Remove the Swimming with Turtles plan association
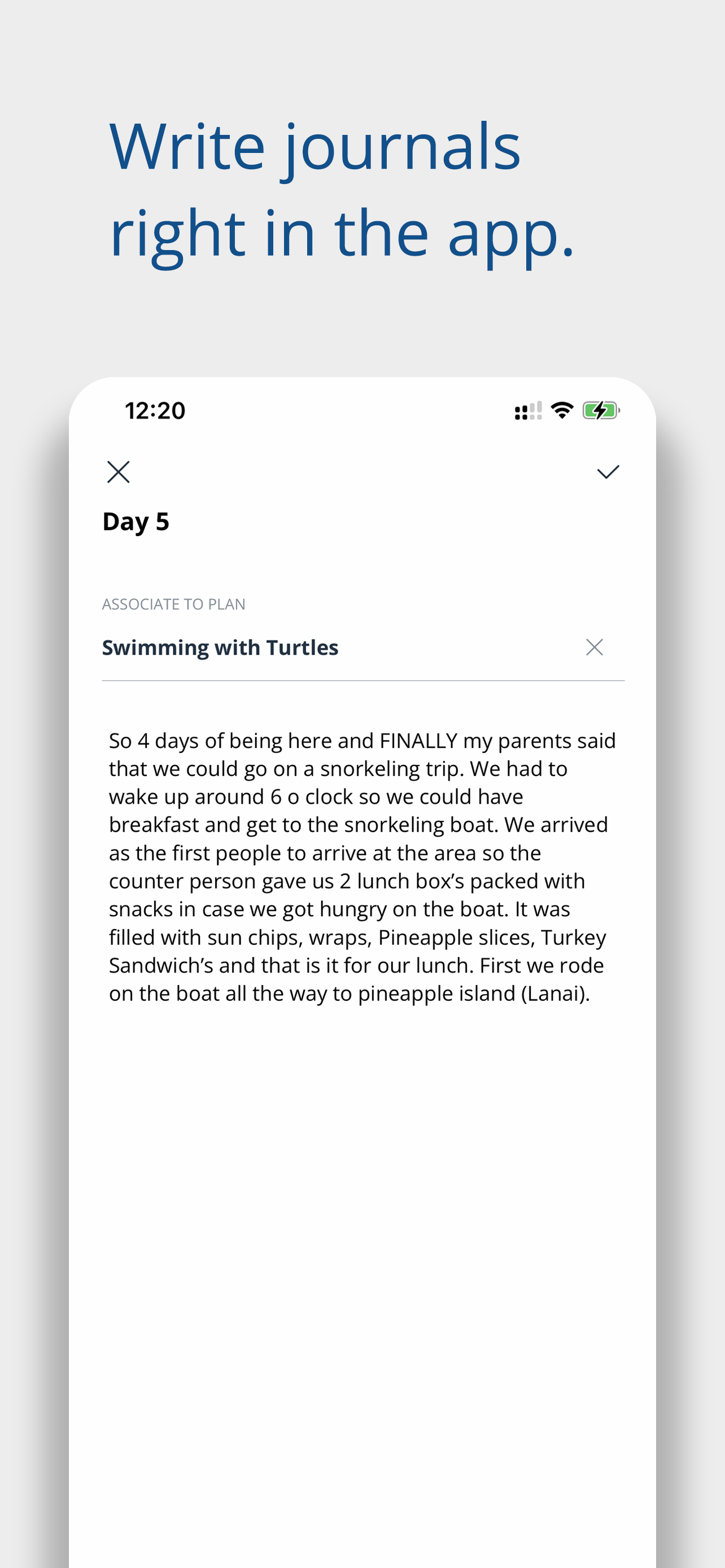The image size is (725, 1568). pos(594,647)
